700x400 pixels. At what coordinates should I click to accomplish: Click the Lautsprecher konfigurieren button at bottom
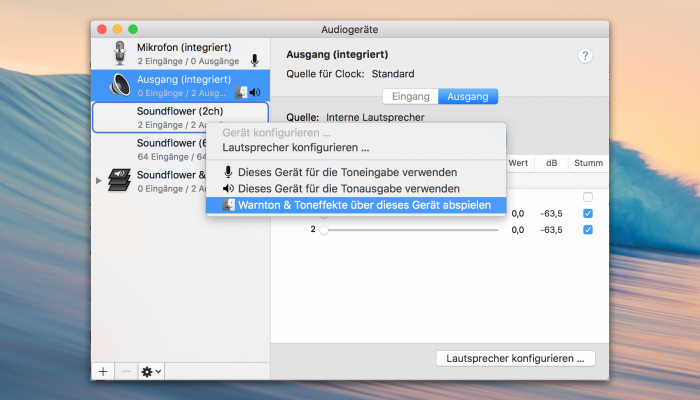(516, 358)
